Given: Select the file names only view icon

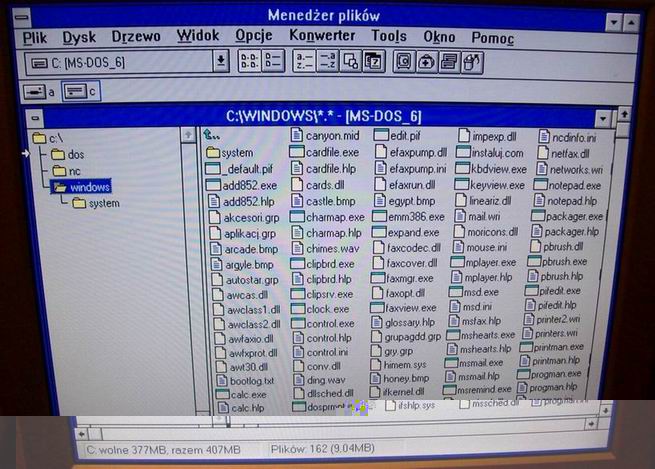Looking at the screenshot, I should pos(248,62).
